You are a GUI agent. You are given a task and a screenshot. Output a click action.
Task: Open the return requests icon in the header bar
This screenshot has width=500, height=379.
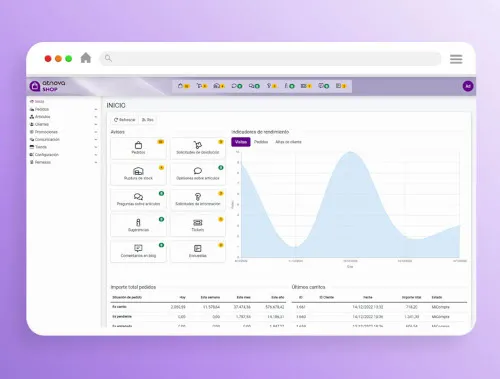click(202, 86)
